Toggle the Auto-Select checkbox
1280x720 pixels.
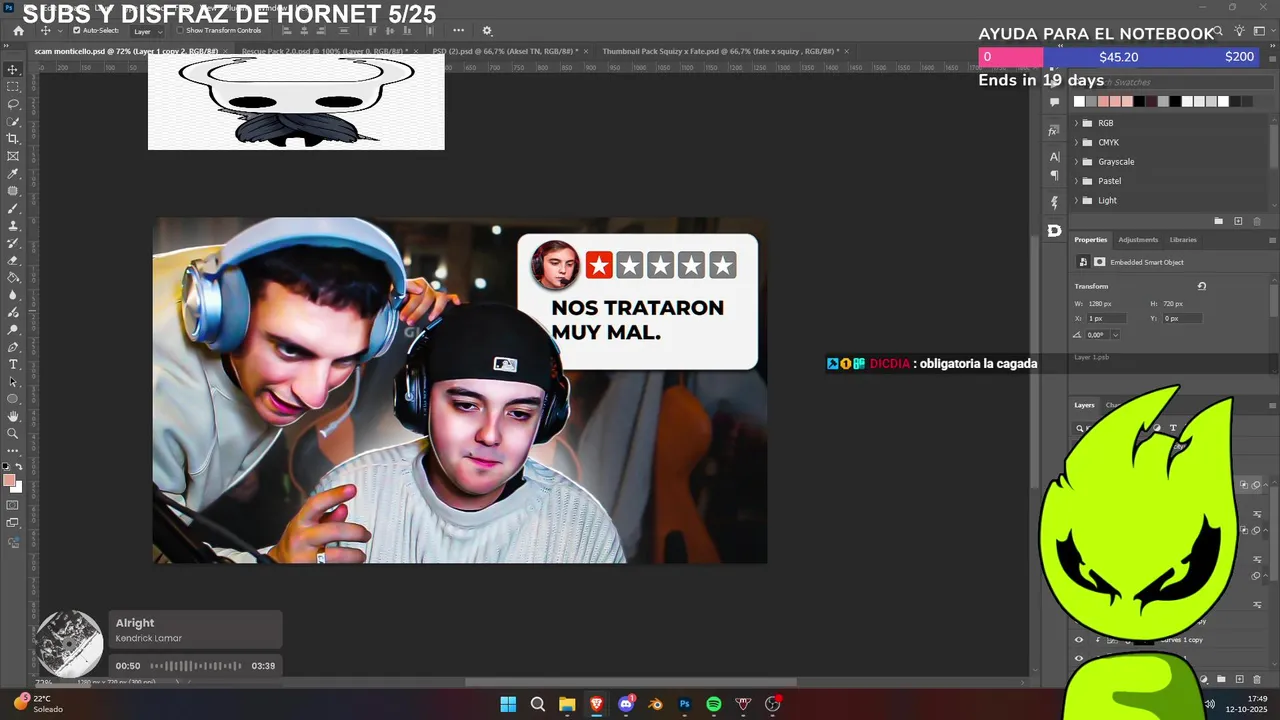[x=77, y=31]
